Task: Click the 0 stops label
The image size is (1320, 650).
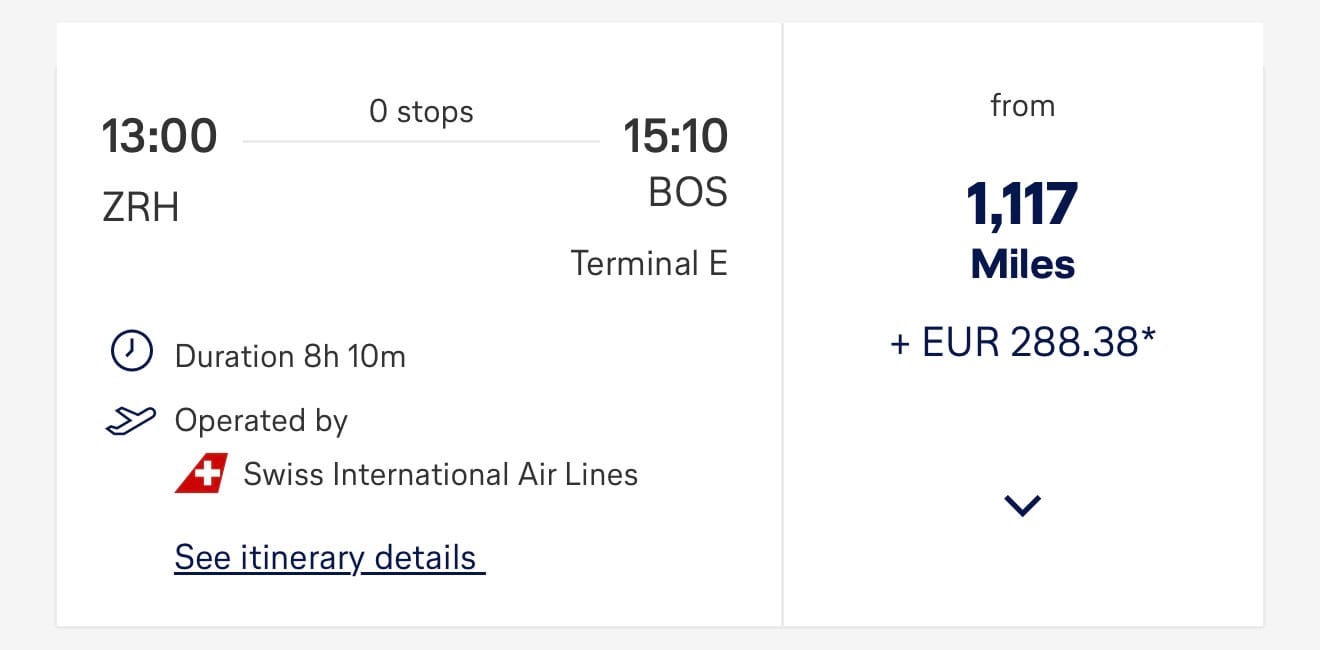Action: click(x=421, y=111)
